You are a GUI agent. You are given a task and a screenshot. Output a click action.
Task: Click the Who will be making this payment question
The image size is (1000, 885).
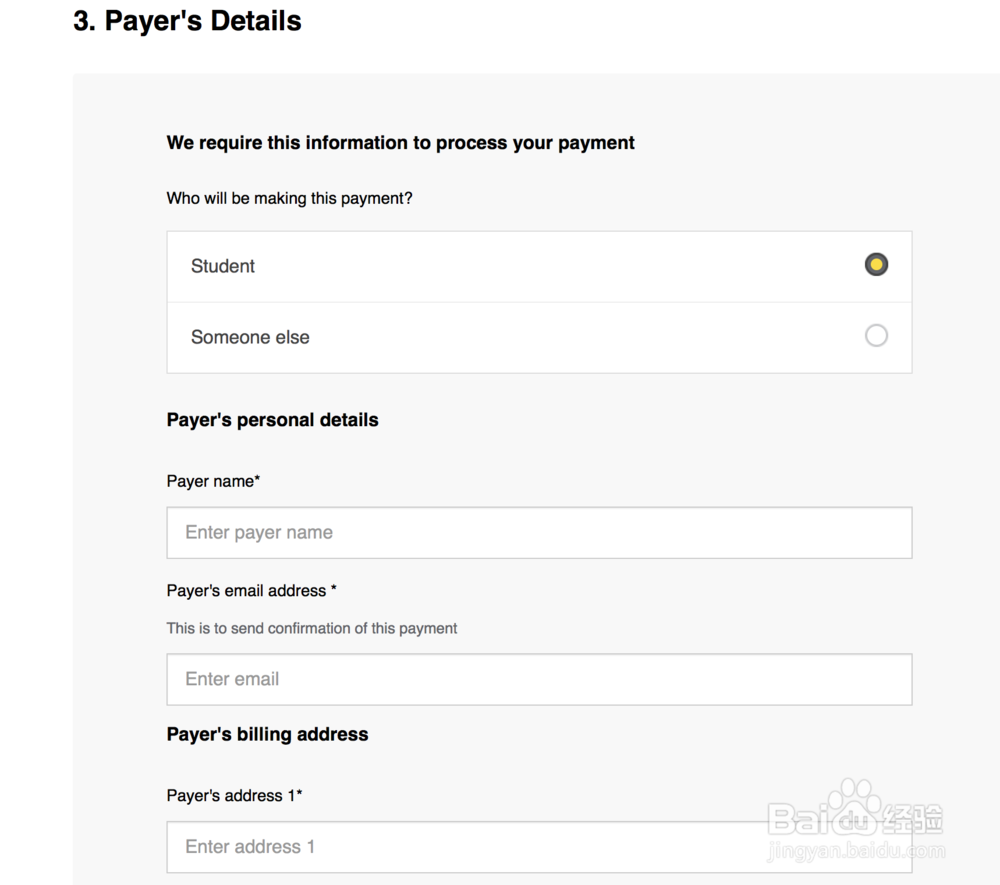click(x=289, y=198)
